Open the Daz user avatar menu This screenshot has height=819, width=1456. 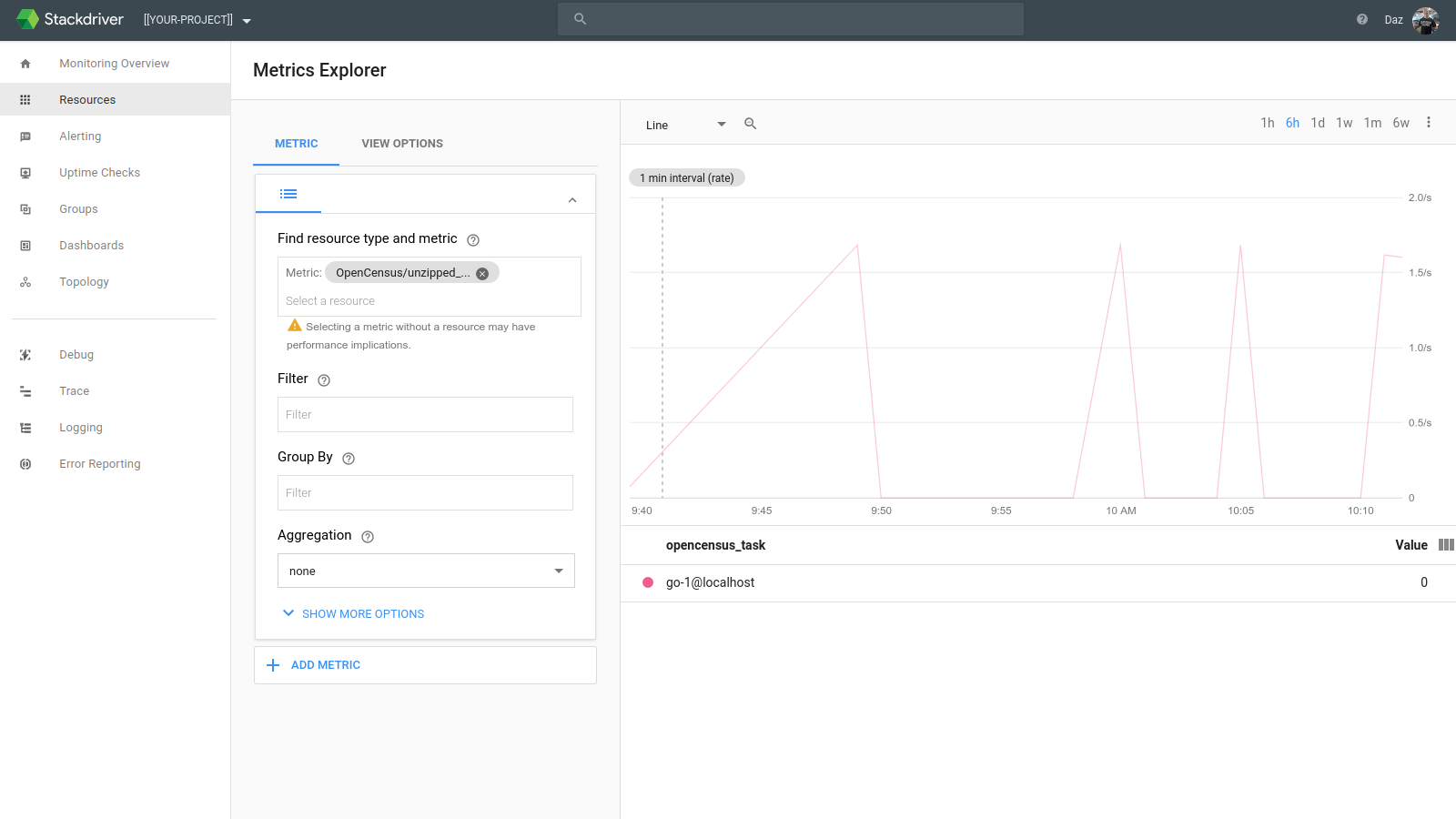click(x=1425, y=20)
